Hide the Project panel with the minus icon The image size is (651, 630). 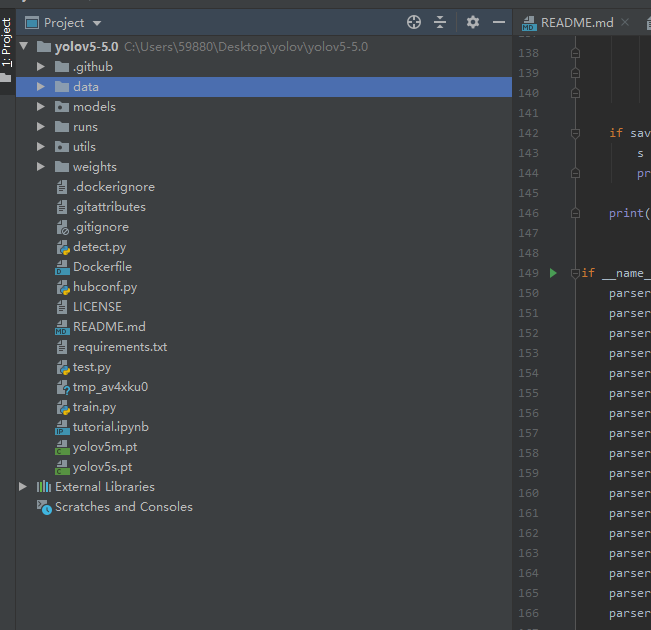(499, 22)
